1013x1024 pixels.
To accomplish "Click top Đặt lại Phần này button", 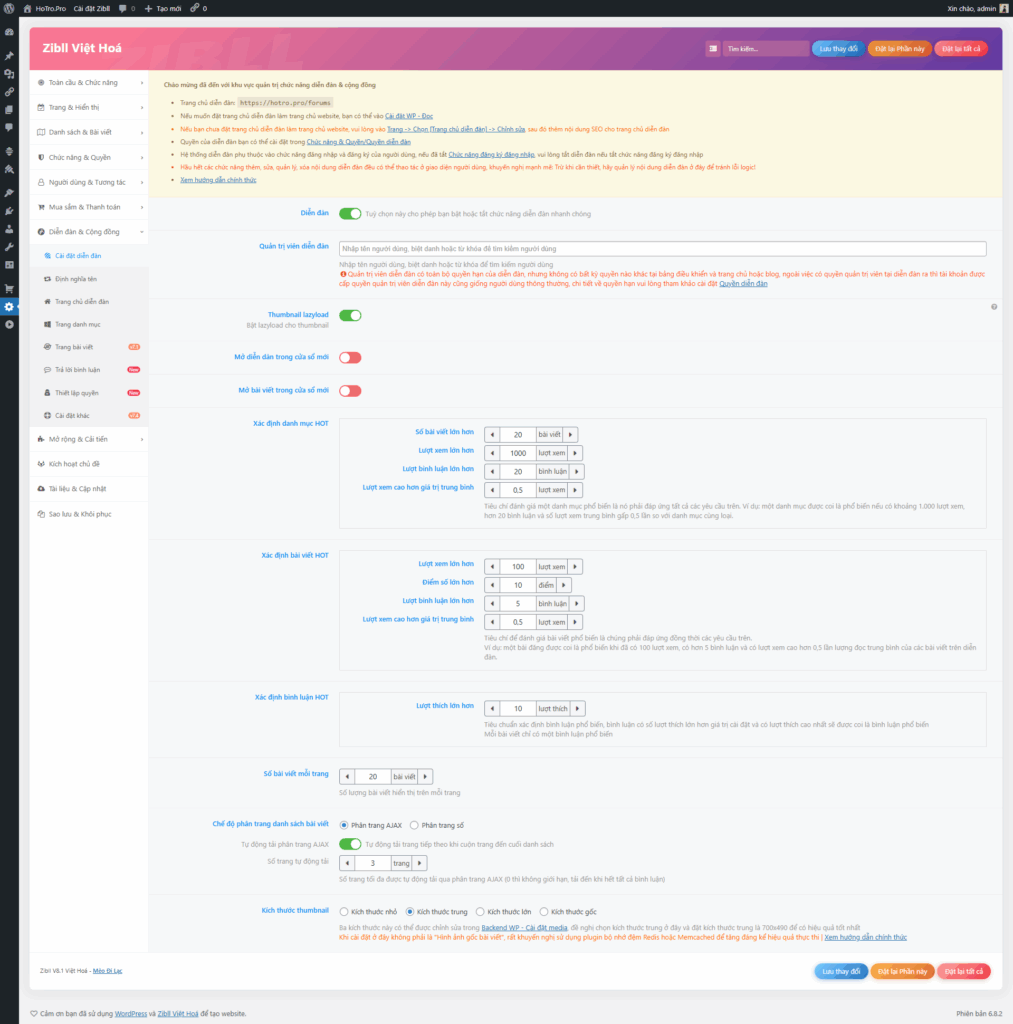I will [x=899, y=48].
